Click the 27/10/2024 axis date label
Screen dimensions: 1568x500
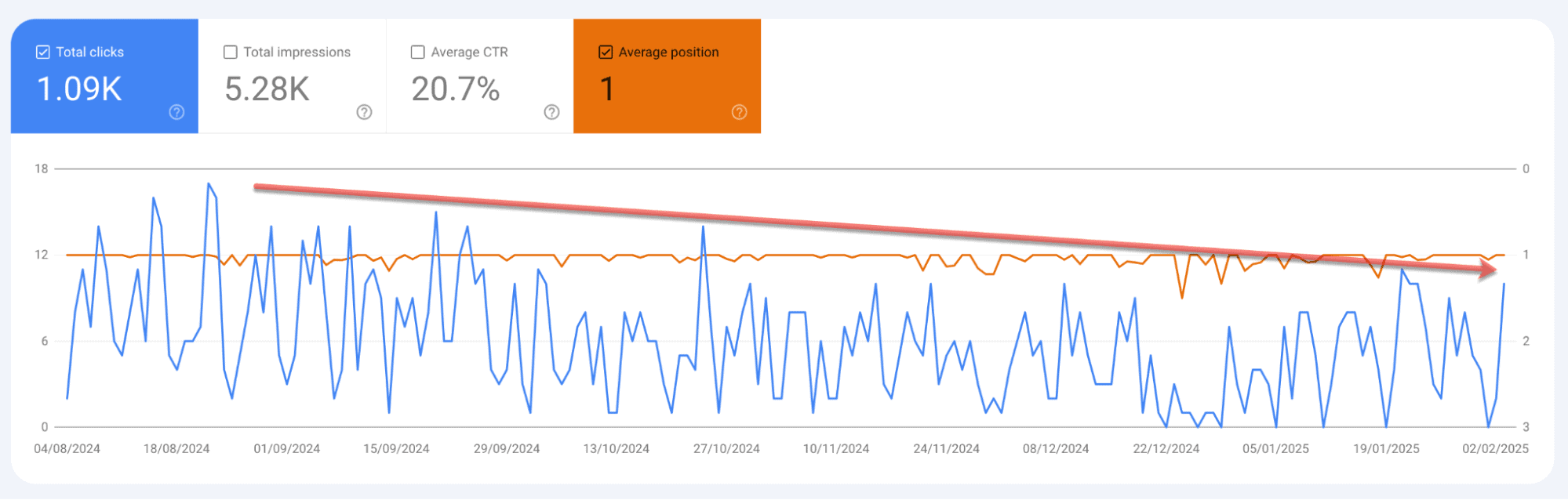726,449
